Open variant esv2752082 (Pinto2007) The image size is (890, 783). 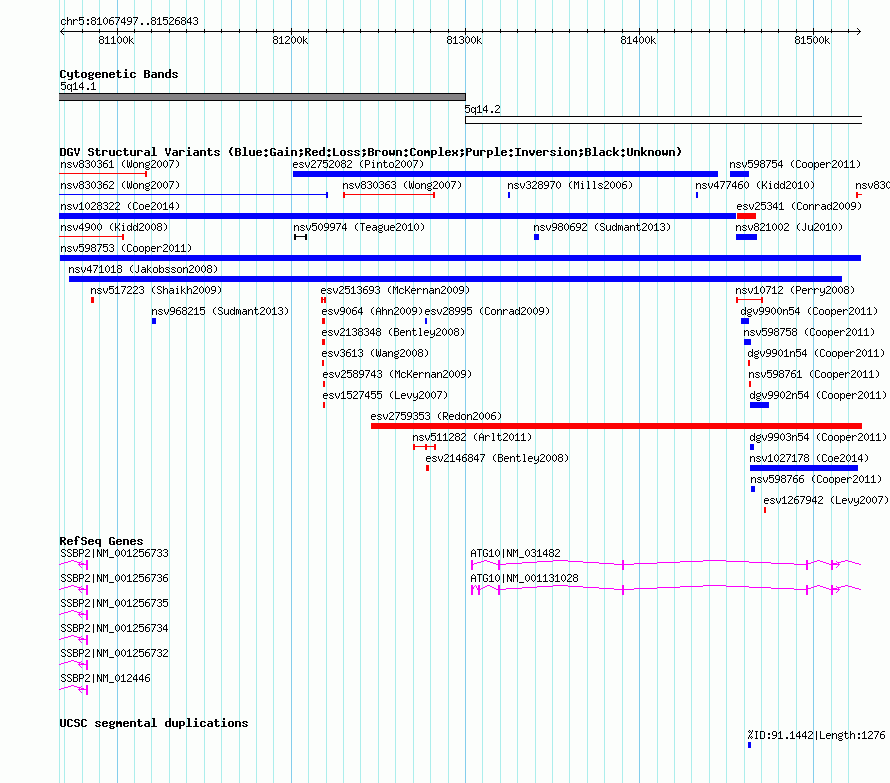[358, 164]
